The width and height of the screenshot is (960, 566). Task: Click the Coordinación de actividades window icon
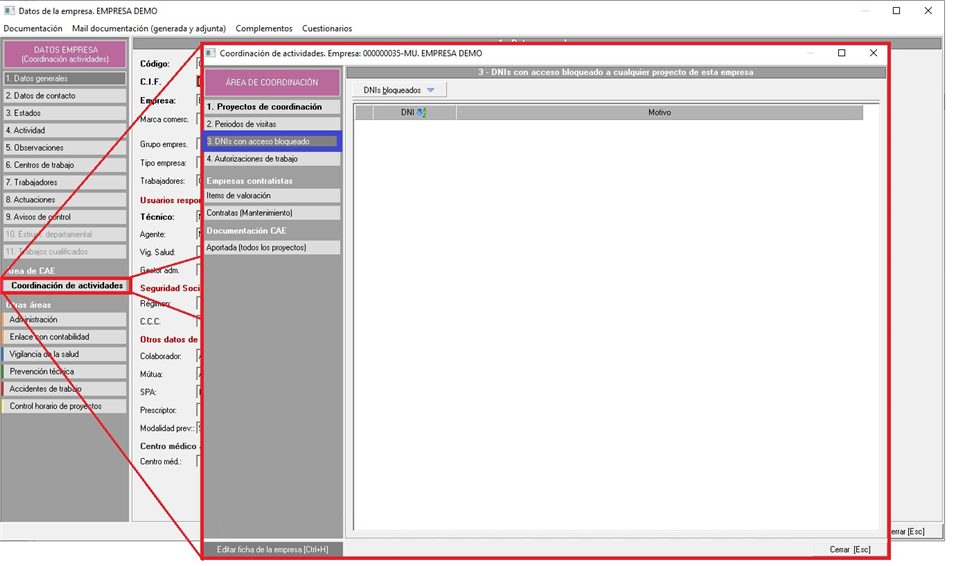coord(210,53)
